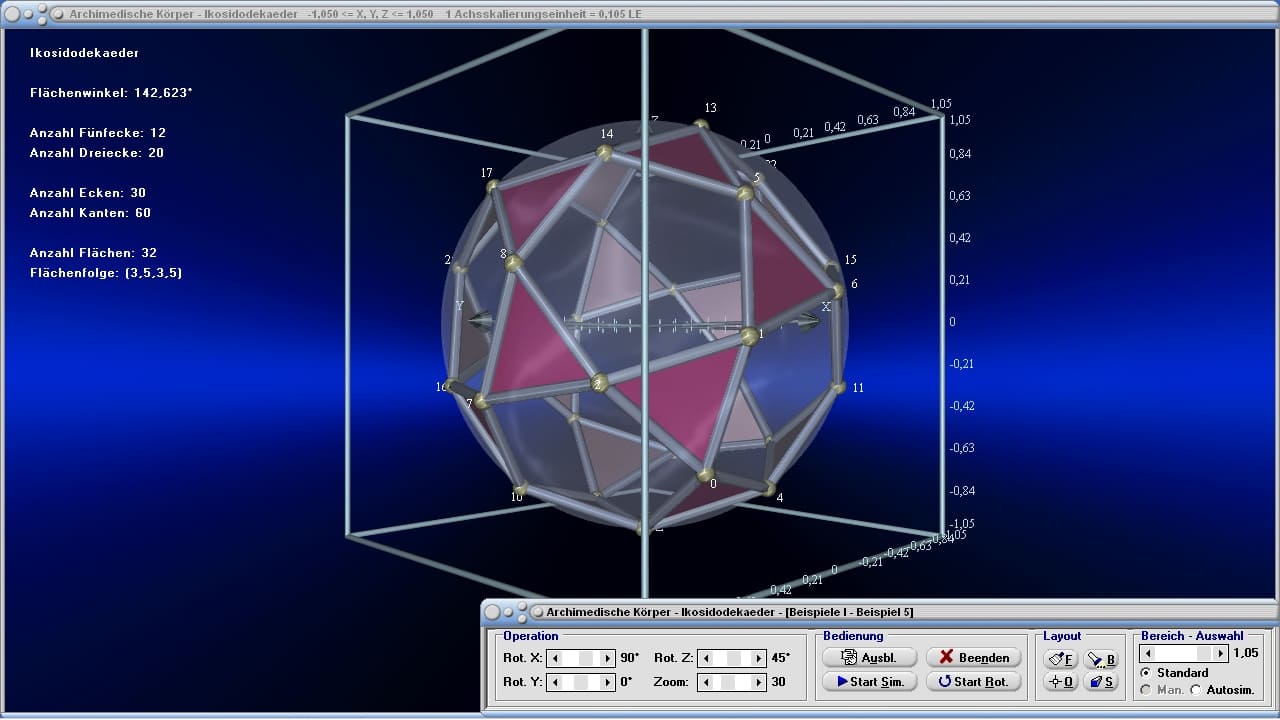Click vertex 13 on the polyhedron
The width and height of the screenshot is (1280, 720).
click(701, 125)
